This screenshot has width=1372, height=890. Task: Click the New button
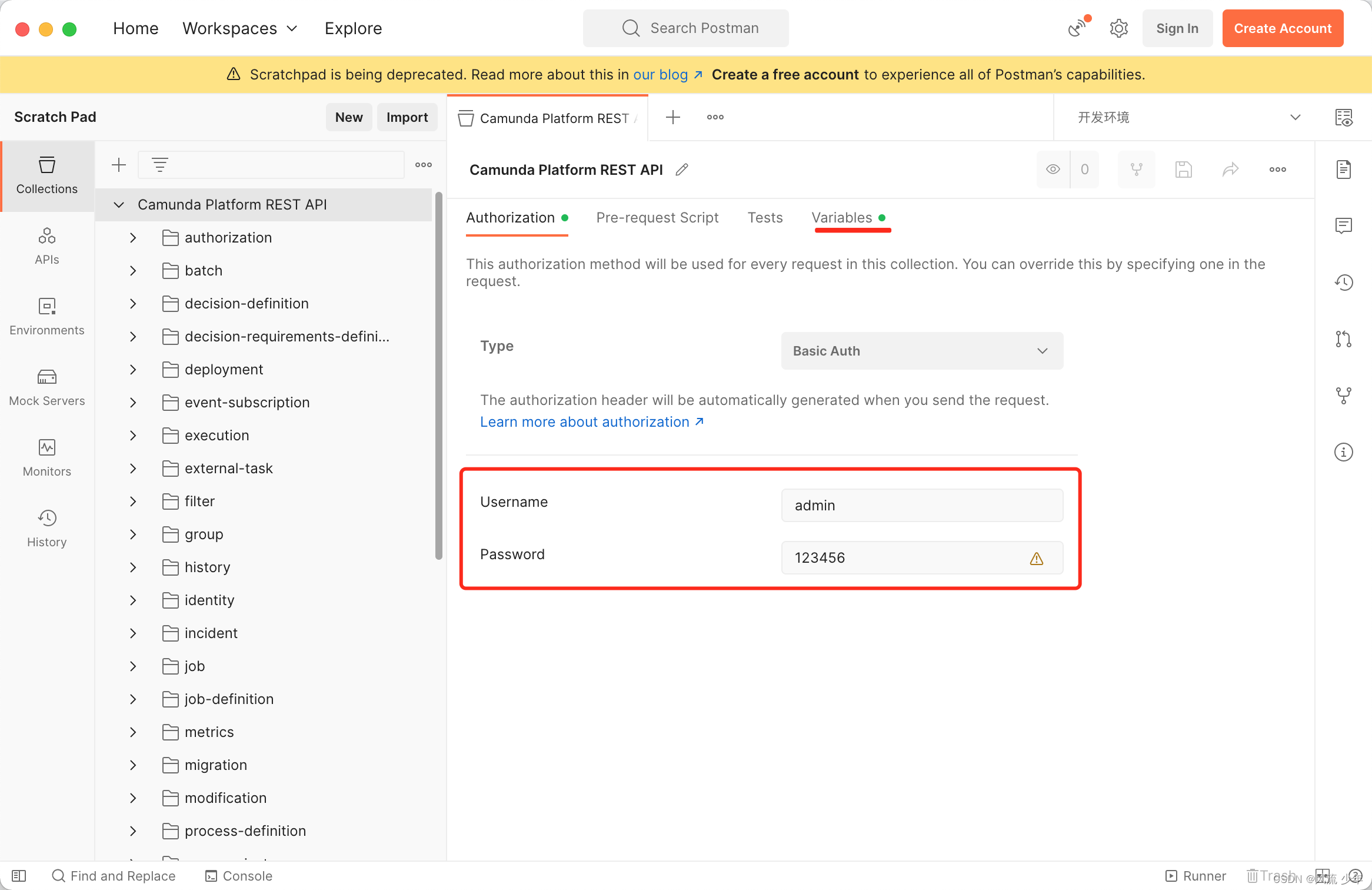(349, 117)
